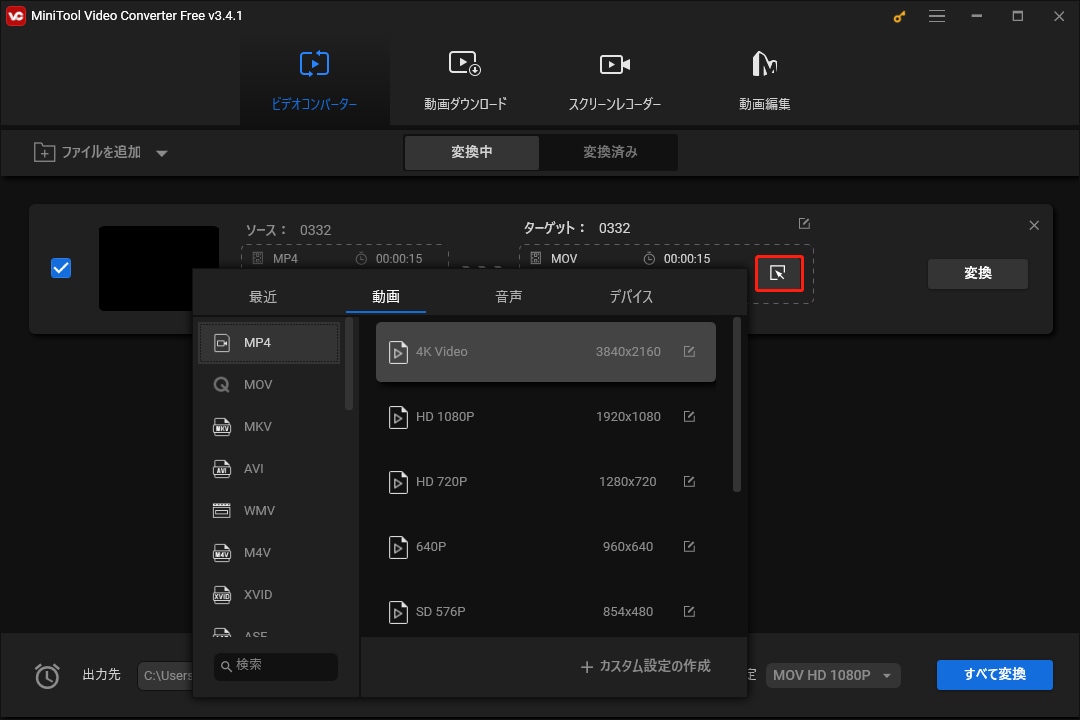Switch to the 音声 tab
The width and height of the screenshot is (1080, 720).
click(508, 297)
